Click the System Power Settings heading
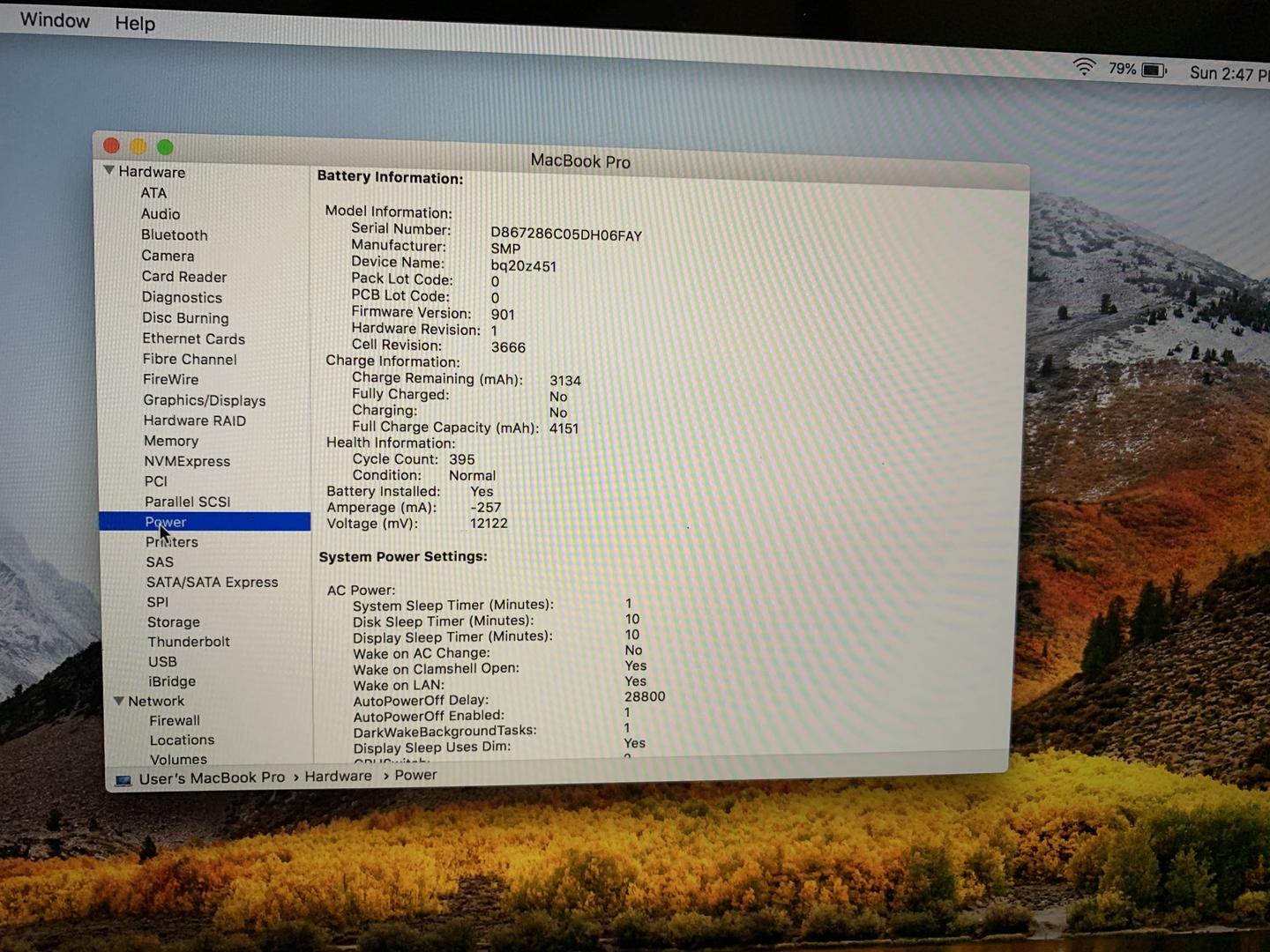The width and height of the screenshot is (1270, 952). [x=403, y=556]
